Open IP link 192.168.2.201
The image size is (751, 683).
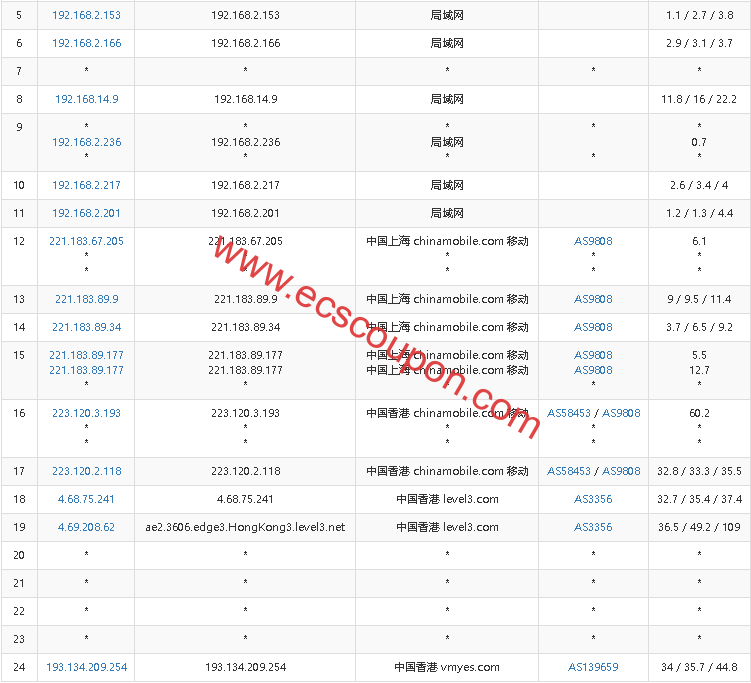point(86,213)
